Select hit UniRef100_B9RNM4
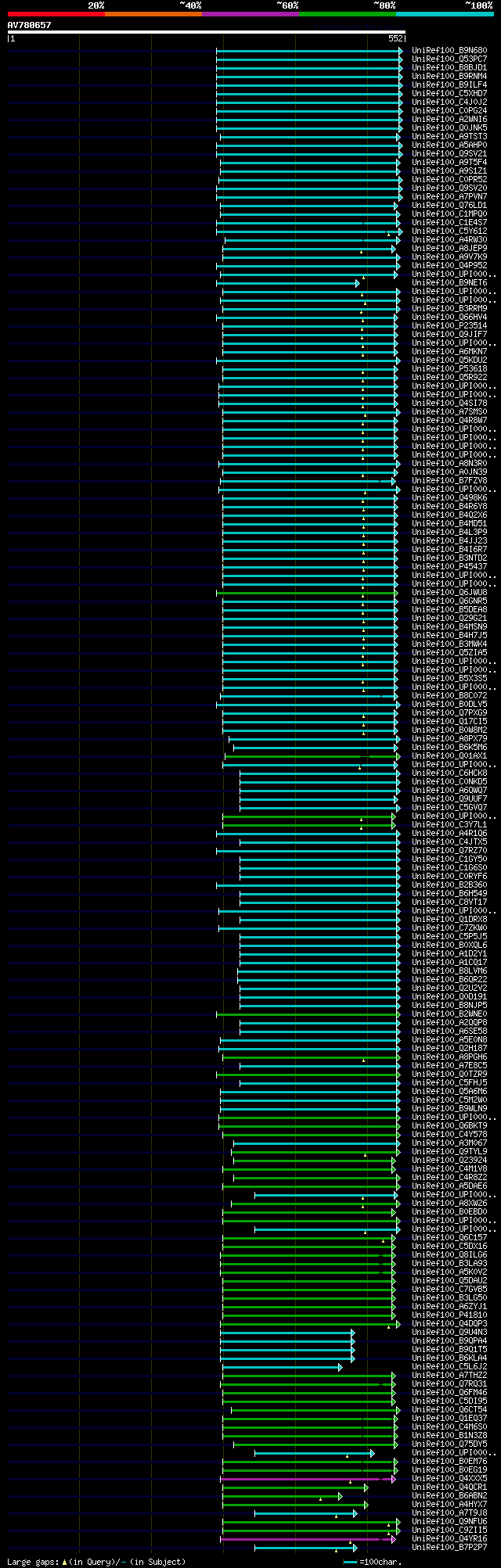Viewport: 501px width, 1568px height. [449, 76]
